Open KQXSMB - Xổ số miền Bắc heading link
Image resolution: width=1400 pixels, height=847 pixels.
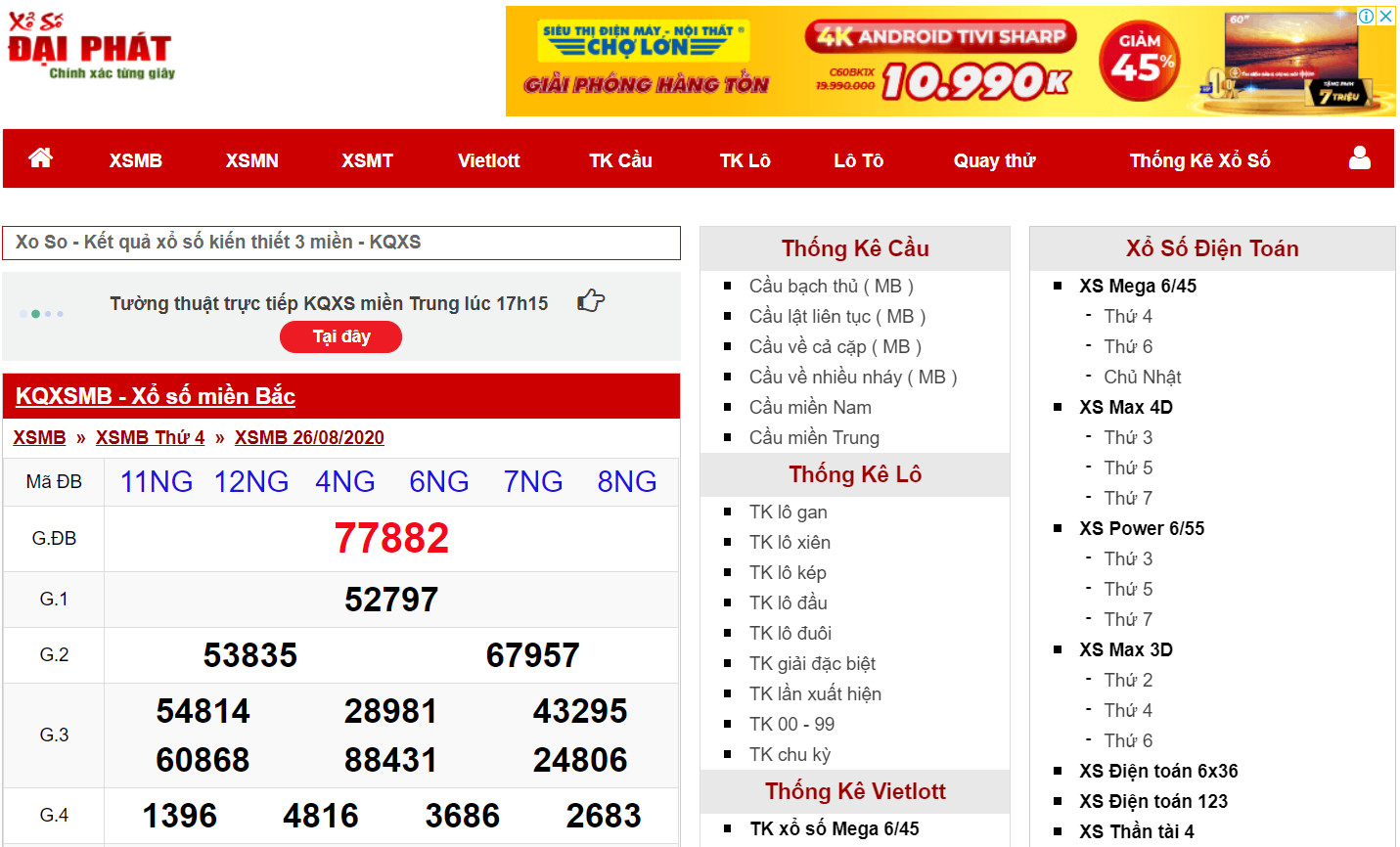[156, 396]
